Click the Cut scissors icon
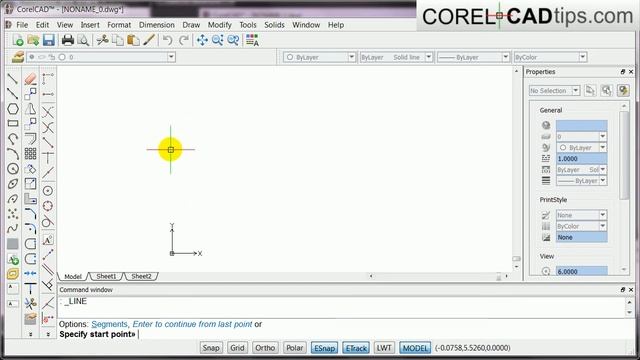 [x=102, y=40]
